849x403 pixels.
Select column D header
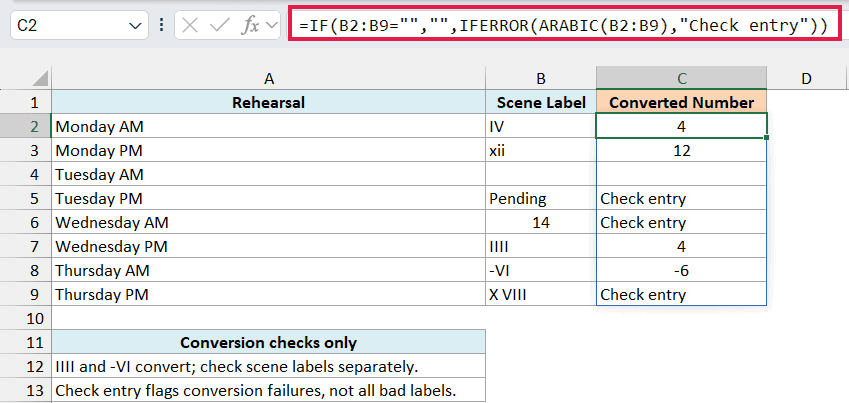pyautogui.click(x=807, y=79)
